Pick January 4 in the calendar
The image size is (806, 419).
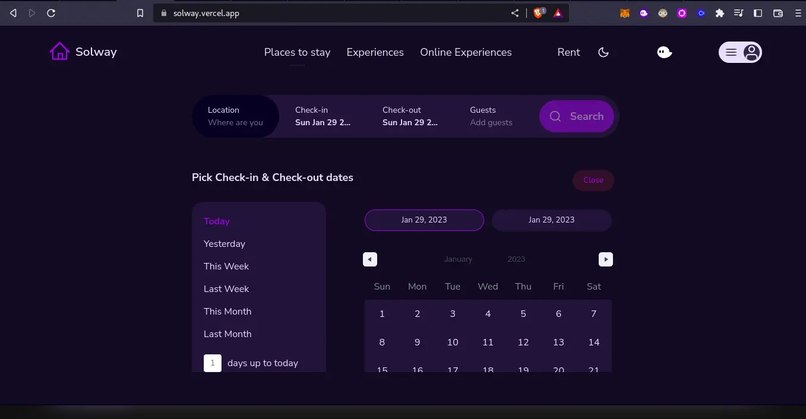488,314
